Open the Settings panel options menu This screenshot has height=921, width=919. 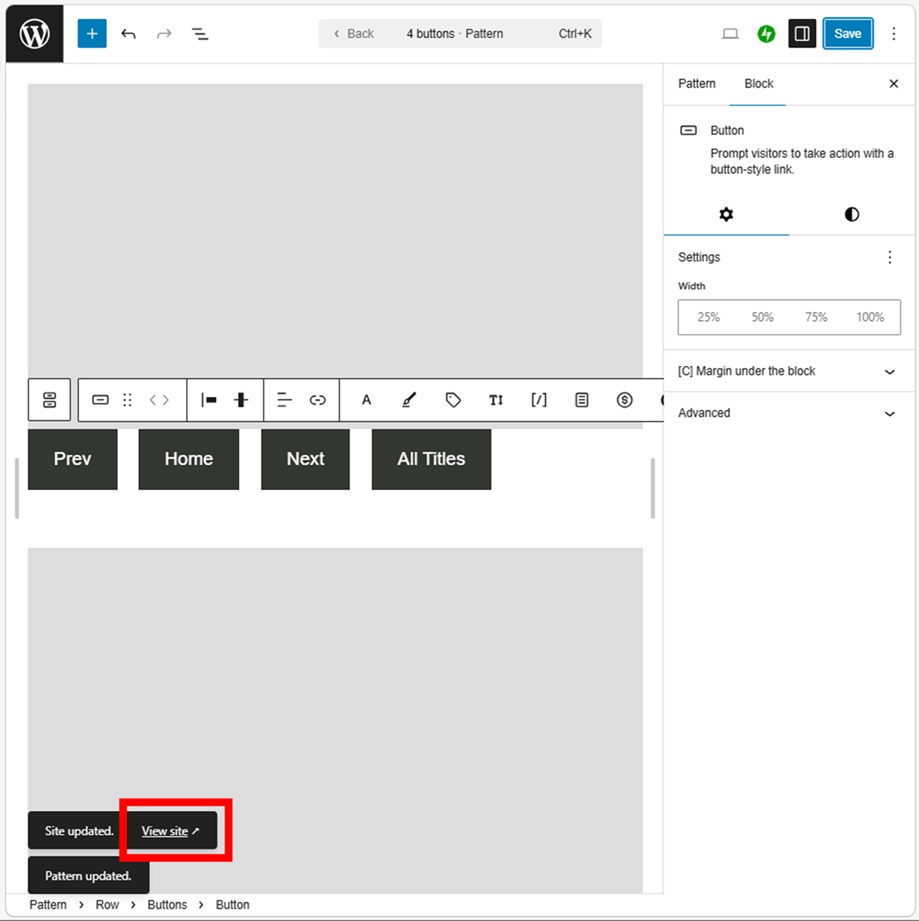coord(890,258)
